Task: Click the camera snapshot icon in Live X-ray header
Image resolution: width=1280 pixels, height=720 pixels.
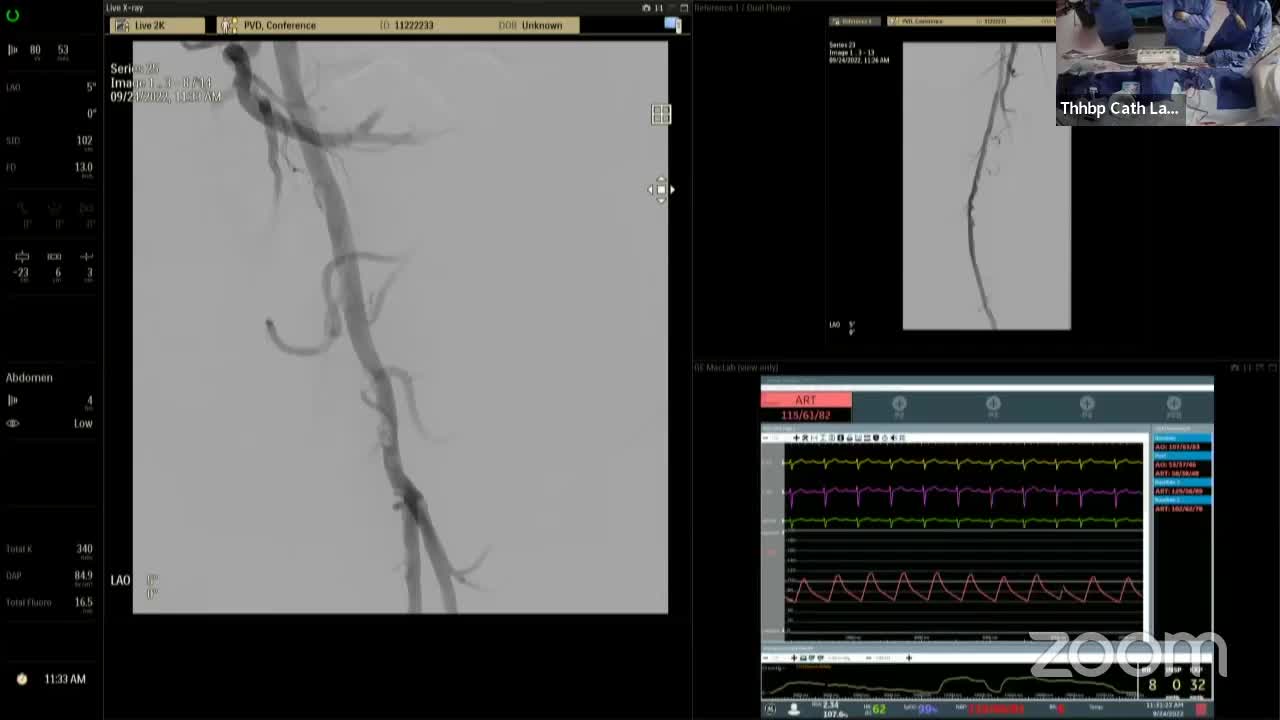Action: coord(646,8)
